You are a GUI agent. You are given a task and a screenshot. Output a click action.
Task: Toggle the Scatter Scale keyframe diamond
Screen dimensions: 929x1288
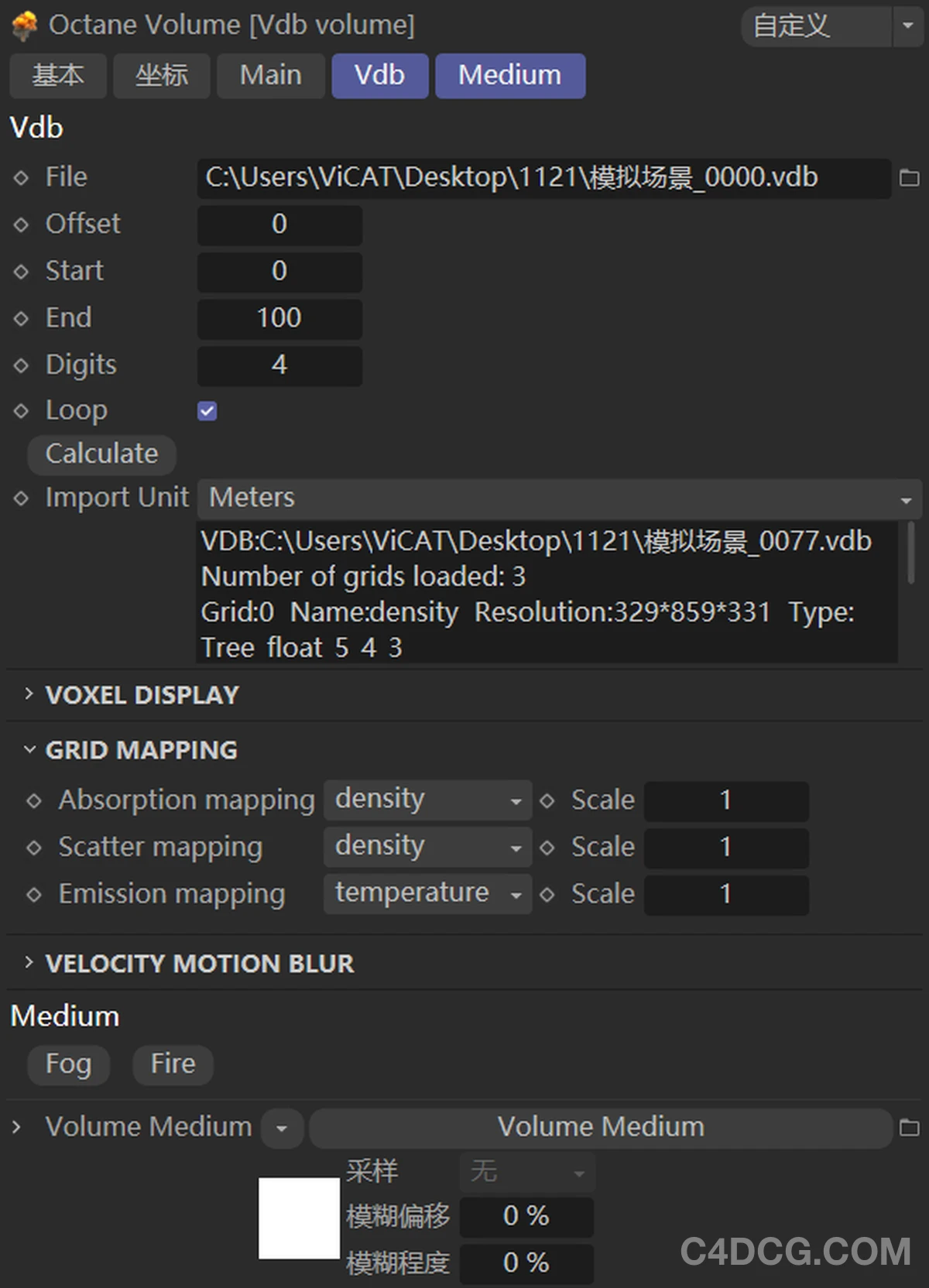click(x=547, y=848)
